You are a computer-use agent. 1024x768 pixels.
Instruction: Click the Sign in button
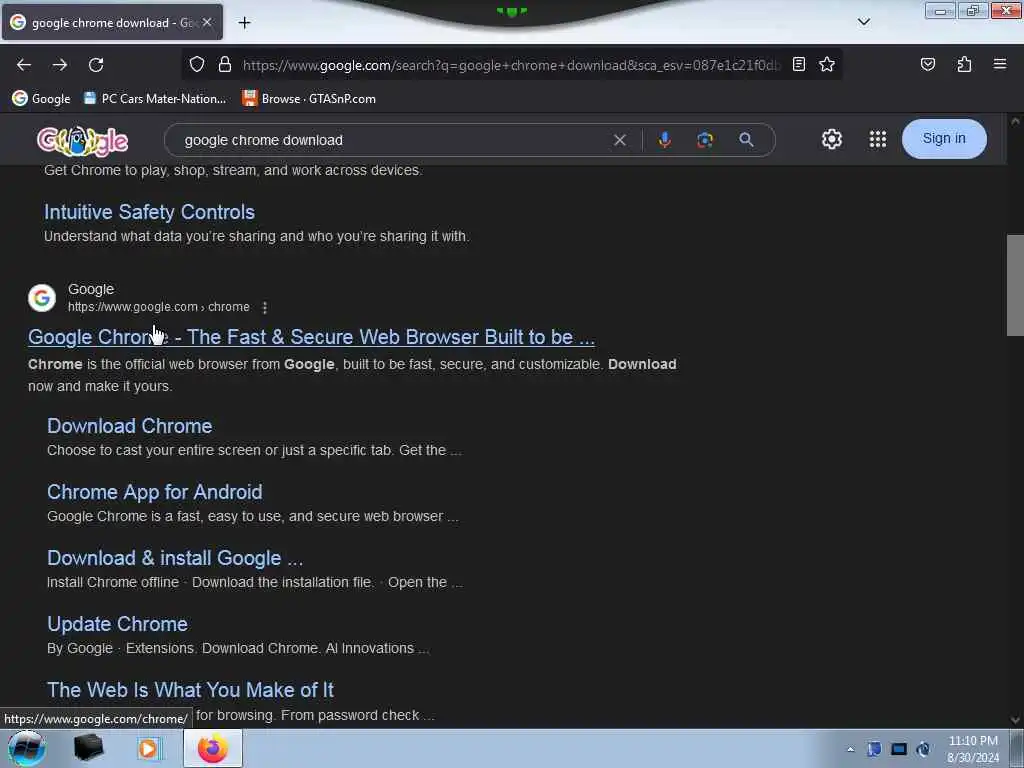(944, 138)
